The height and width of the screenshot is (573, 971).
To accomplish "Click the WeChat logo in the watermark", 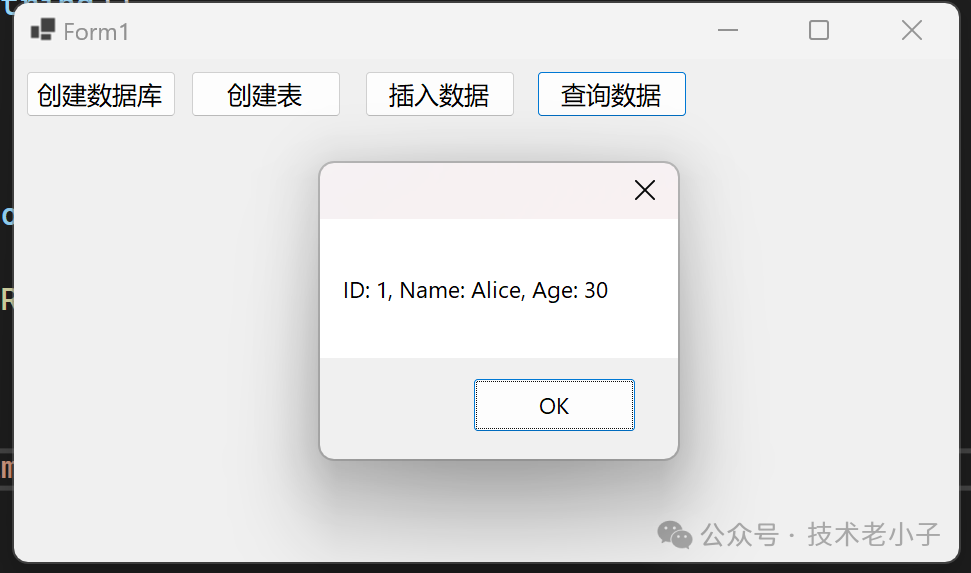I will [x=674, y=535].
